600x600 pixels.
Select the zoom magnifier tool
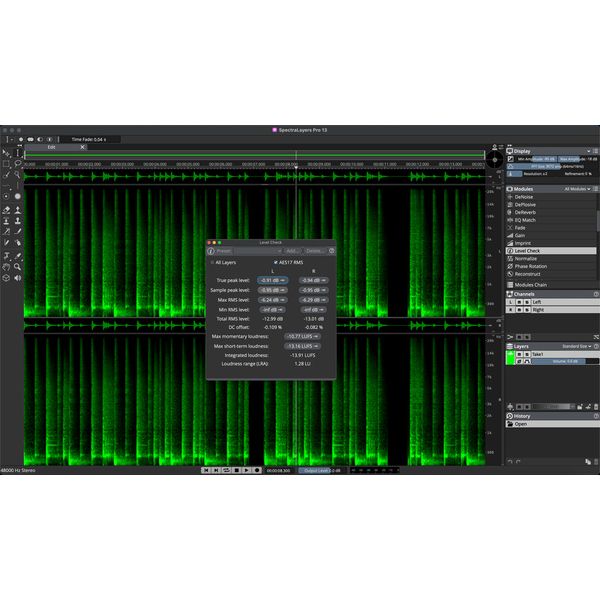pos(18,267)
